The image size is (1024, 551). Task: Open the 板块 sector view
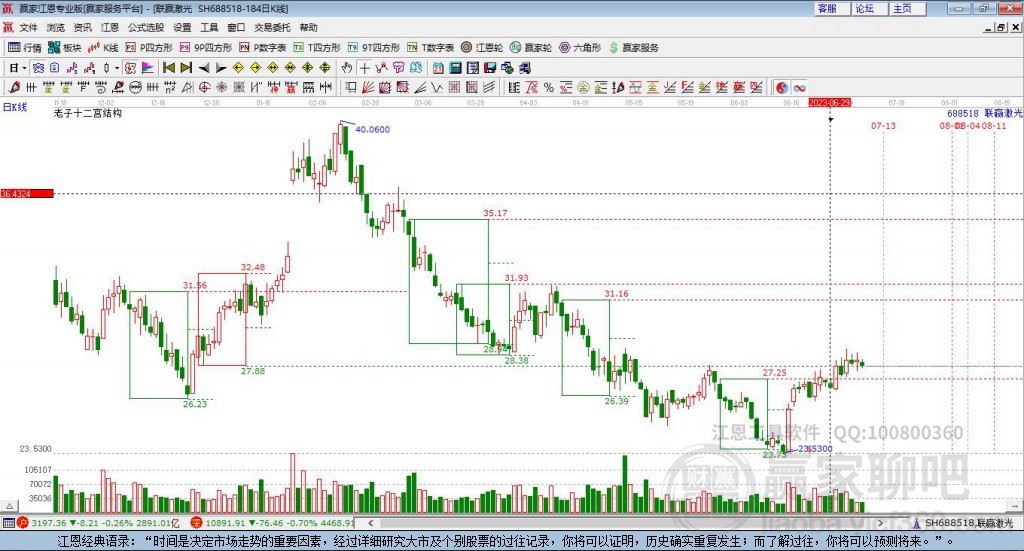pyautogui.click(x=65, y=48)
